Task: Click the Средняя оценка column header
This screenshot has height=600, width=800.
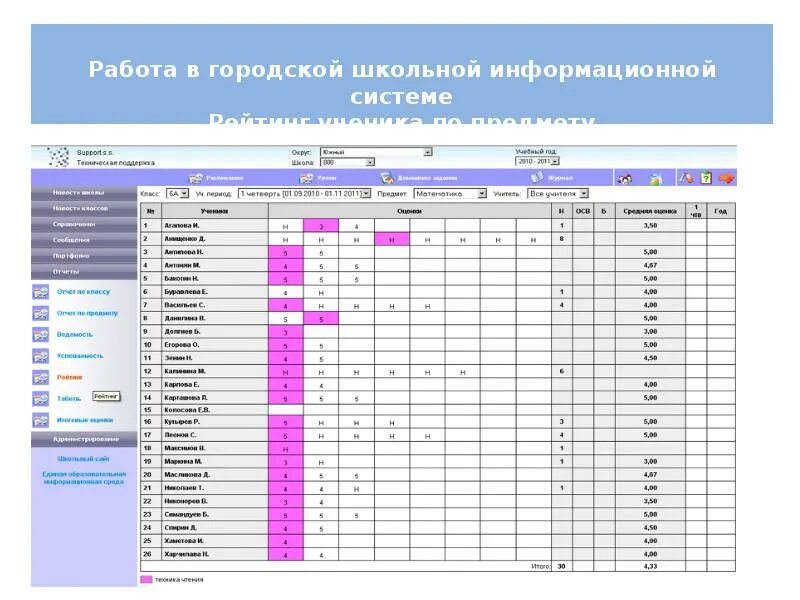Action: click(650, 211)
